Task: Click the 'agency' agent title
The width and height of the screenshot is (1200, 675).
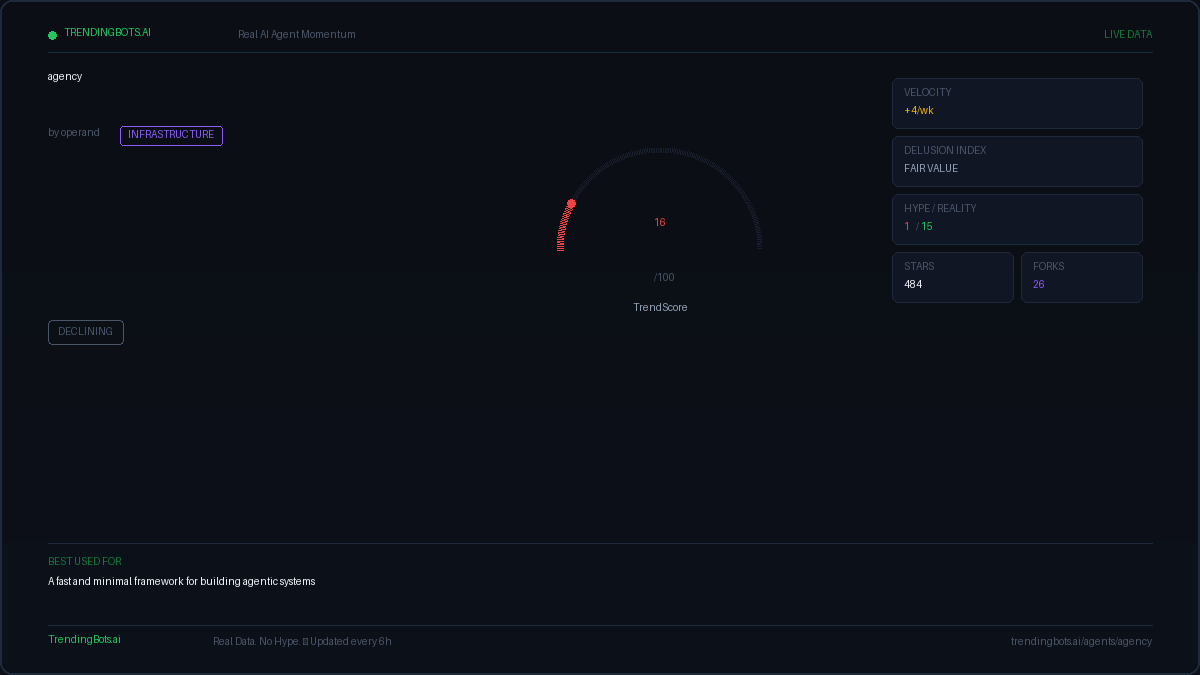Action: pyautogui.click(x=65, y=77)
